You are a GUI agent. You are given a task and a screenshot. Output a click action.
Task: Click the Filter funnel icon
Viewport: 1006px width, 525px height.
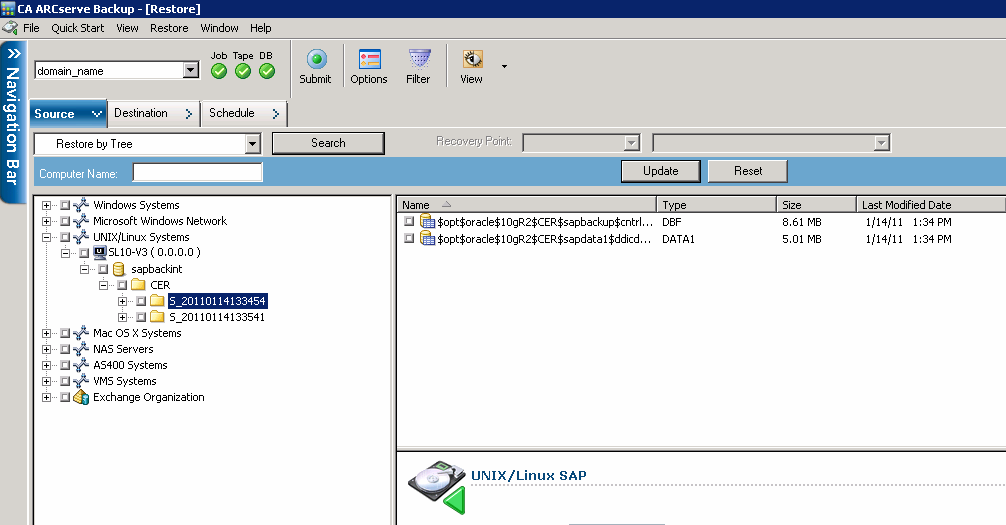pyautogui.click(x=419, y=60)
